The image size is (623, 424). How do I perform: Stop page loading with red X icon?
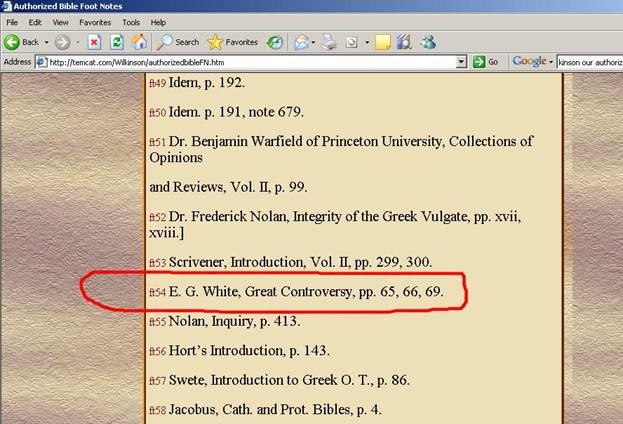coord(94,42)
